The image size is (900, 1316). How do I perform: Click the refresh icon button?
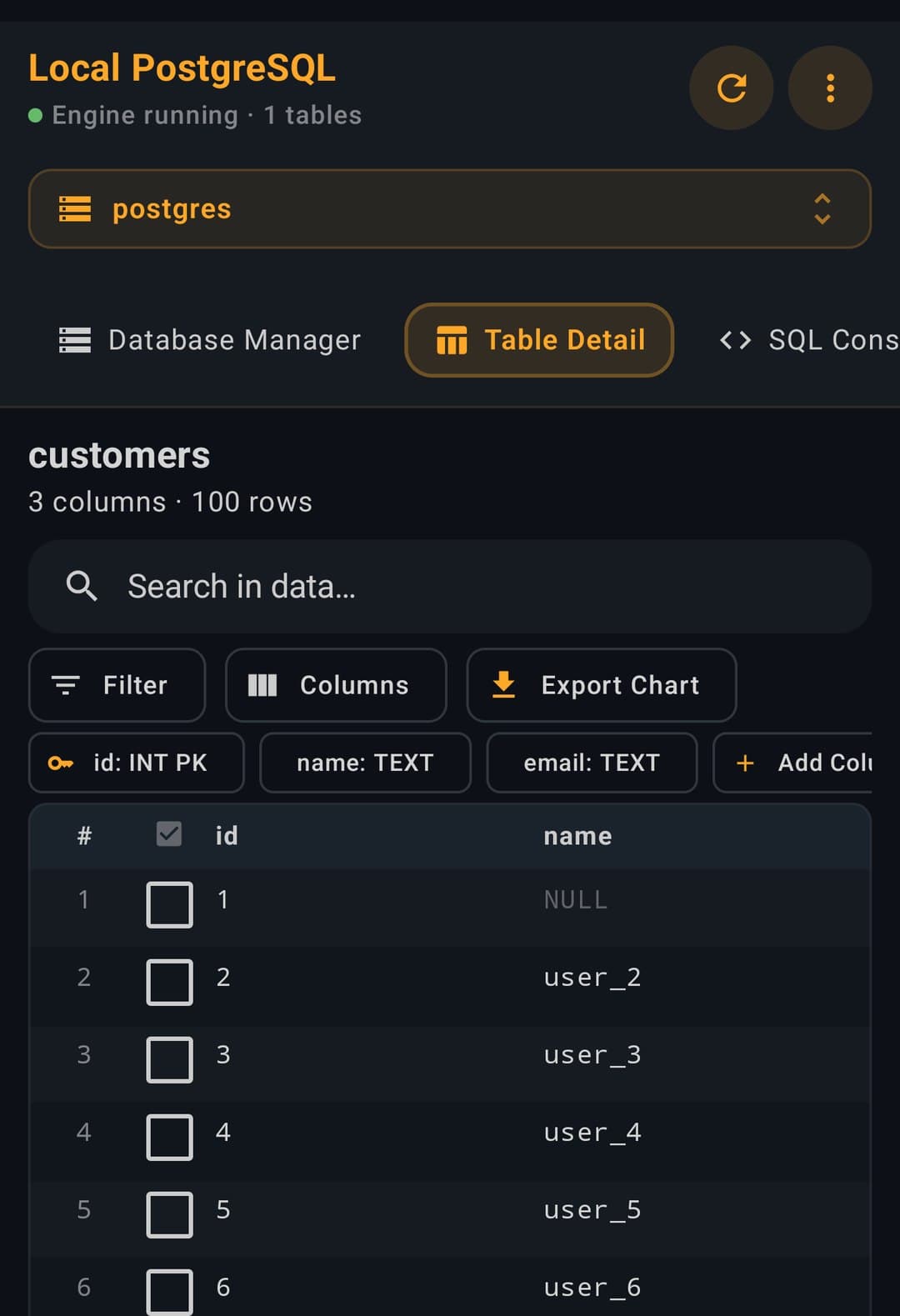pos(731,88)
